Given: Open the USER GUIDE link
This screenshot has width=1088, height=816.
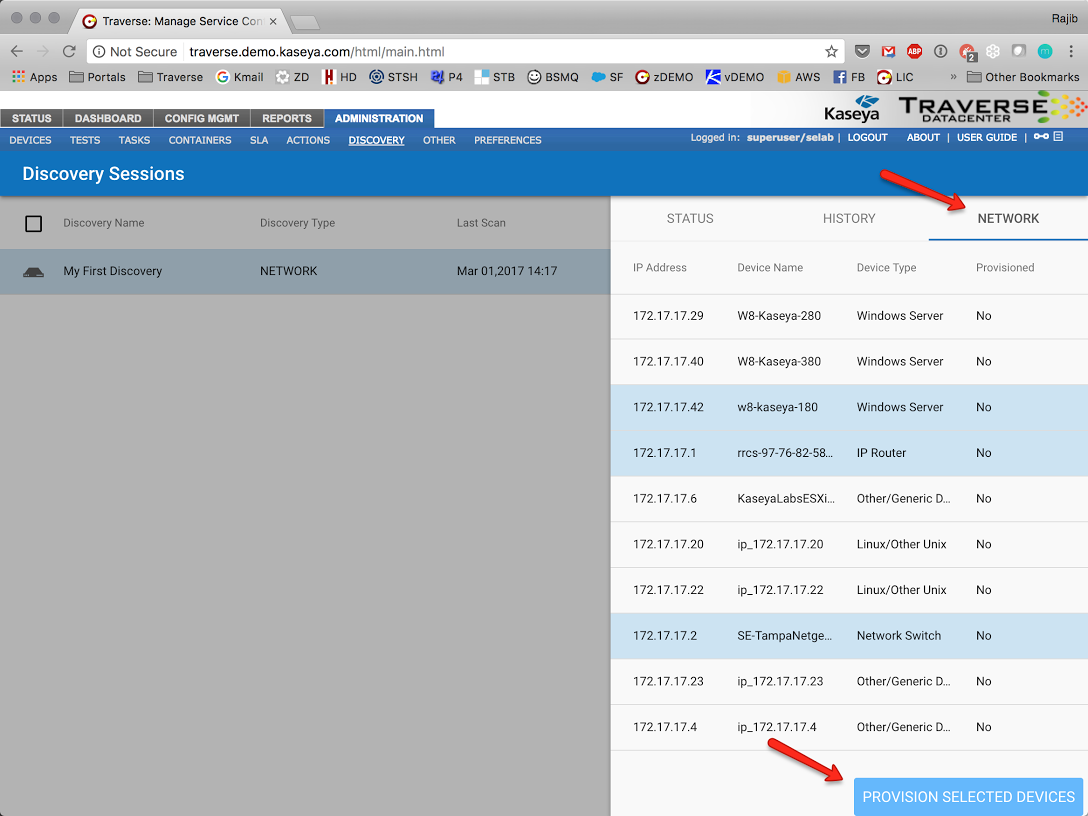Looking at the screenshot, I should tap(987, 137).
